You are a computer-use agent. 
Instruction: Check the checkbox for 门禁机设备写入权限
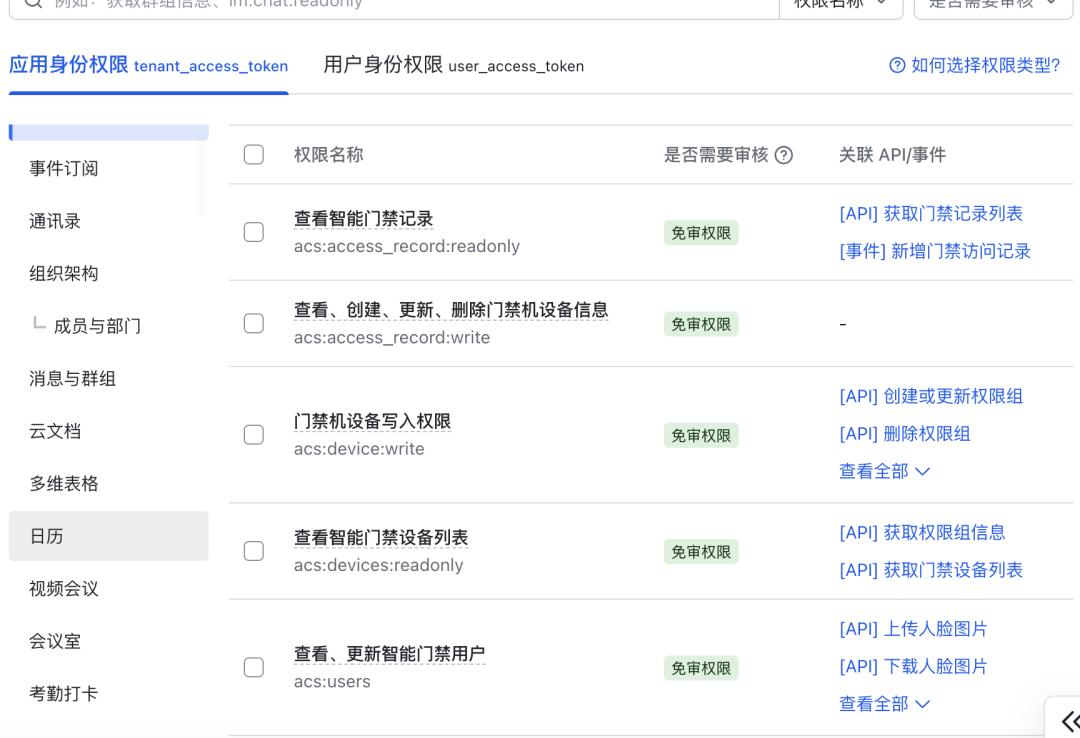(x=253, y=434)
